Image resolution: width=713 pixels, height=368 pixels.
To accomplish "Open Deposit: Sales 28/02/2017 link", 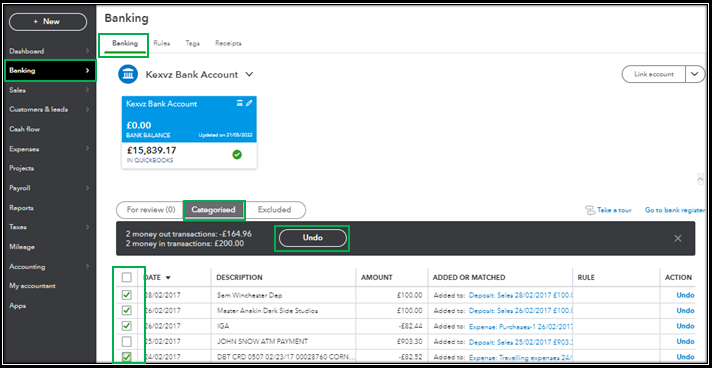I will click(x=520, y=295).
